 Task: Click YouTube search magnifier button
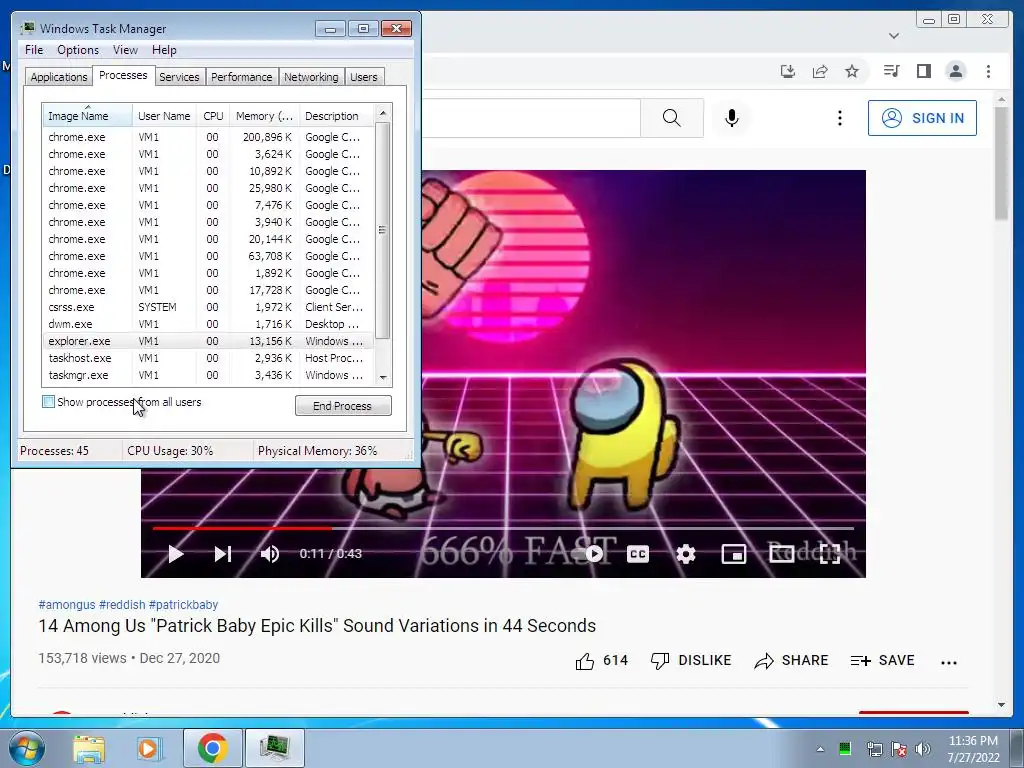671,118
